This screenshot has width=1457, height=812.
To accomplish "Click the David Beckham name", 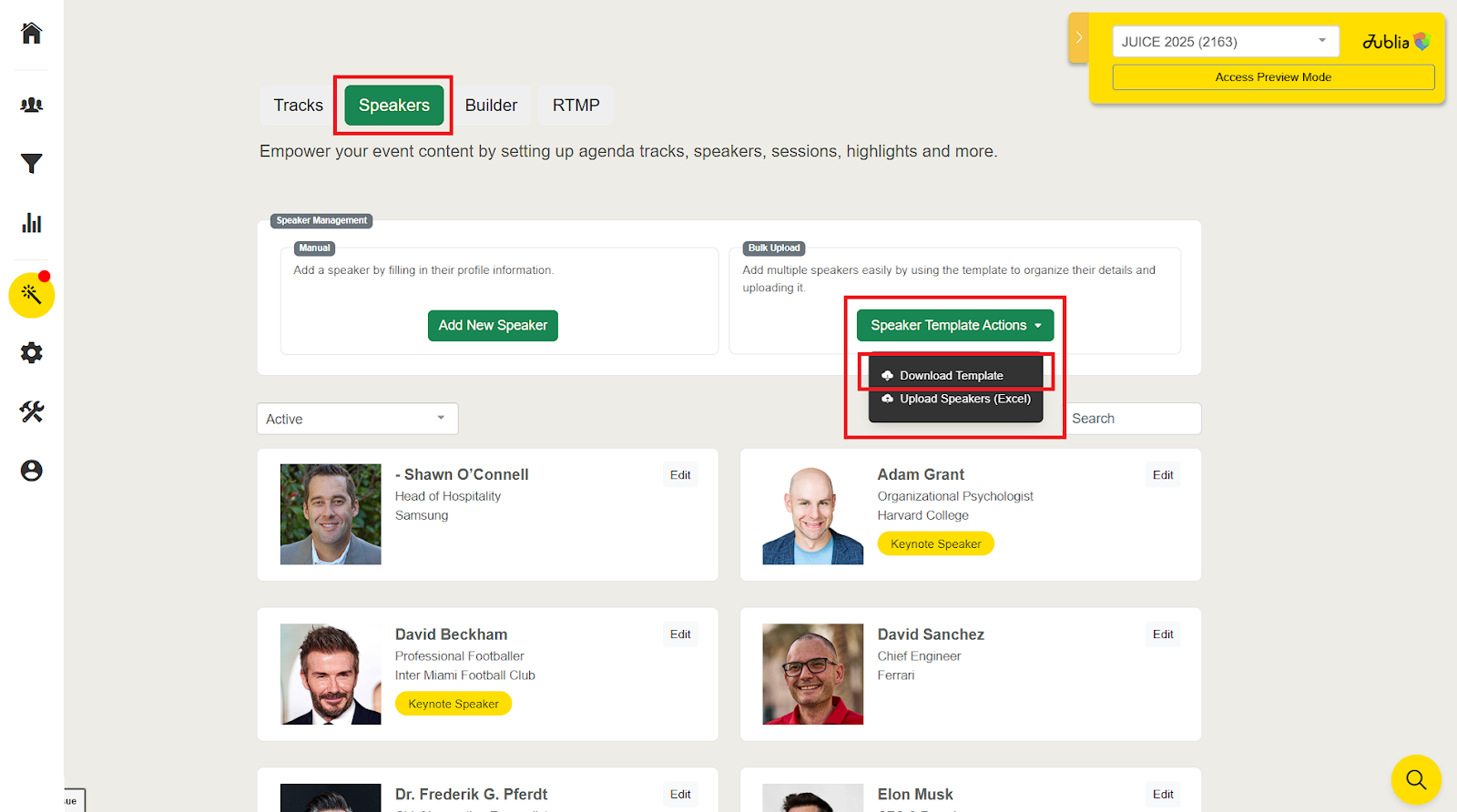I will (451, 634).
